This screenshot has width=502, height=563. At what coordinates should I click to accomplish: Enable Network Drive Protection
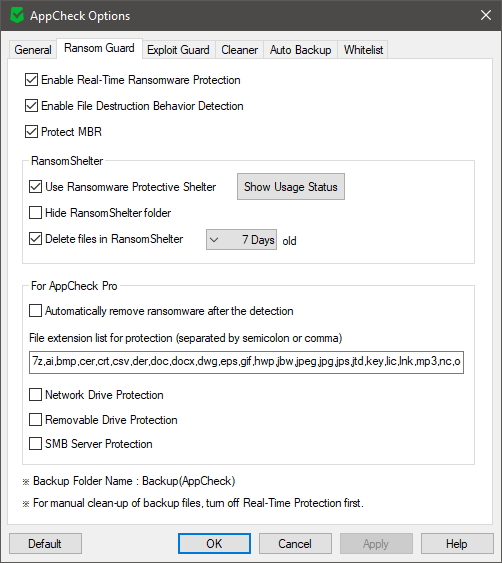[35, 395]
